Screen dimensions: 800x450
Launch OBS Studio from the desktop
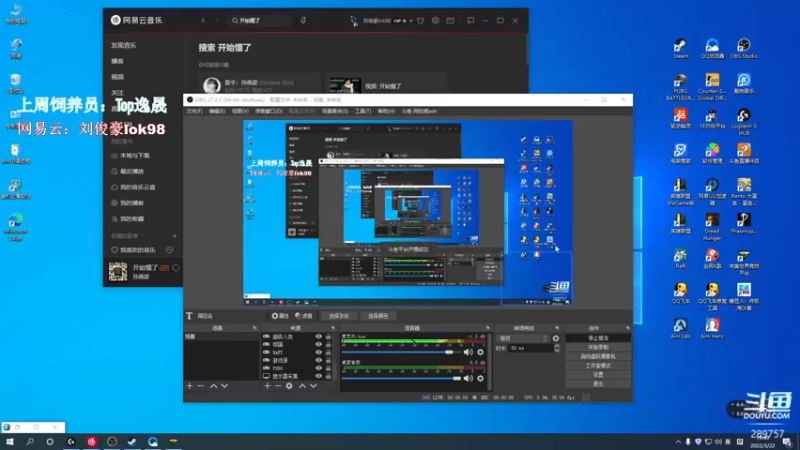743,48
